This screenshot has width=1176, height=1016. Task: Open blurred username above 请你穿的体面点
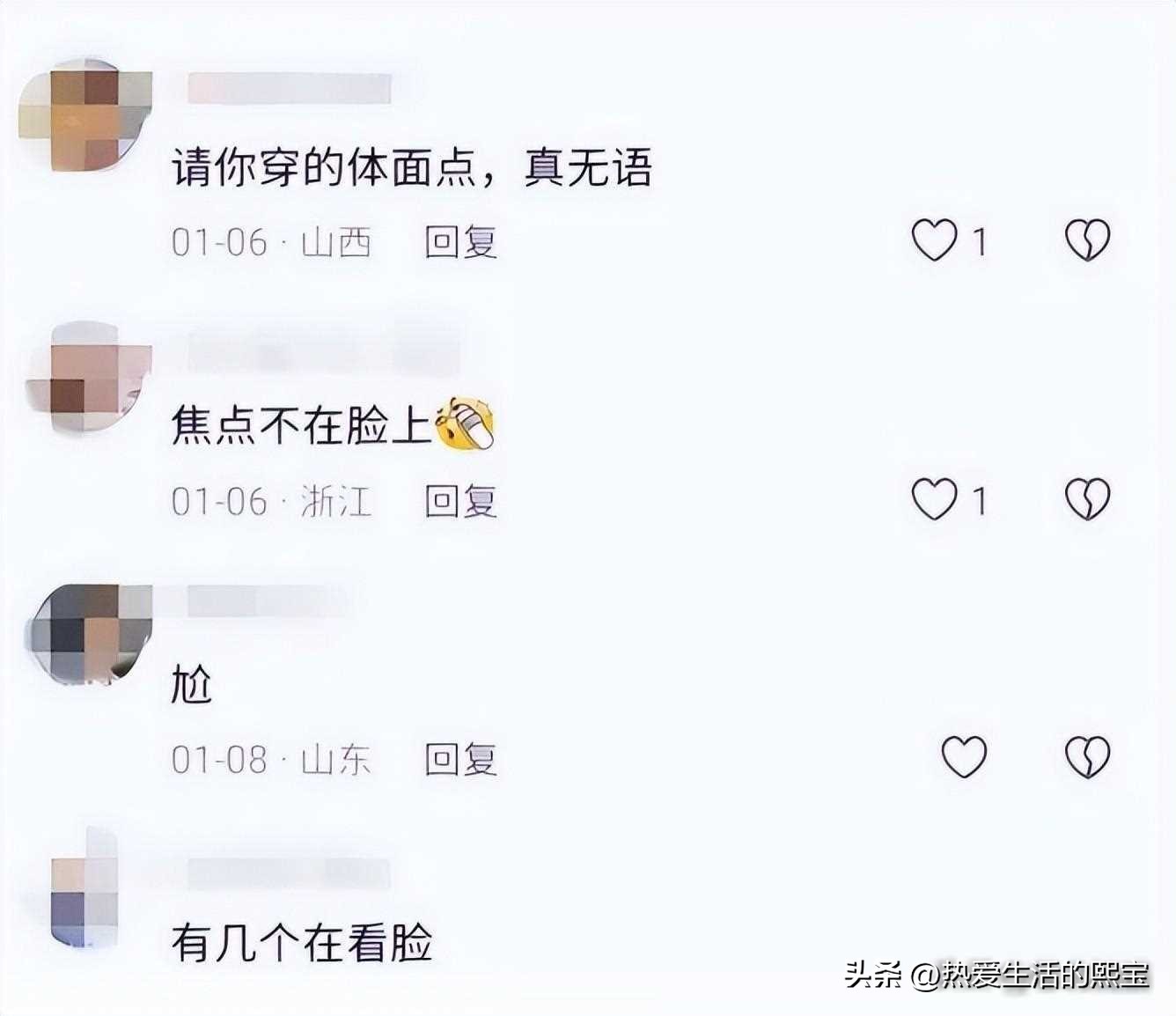coord(290,89)
